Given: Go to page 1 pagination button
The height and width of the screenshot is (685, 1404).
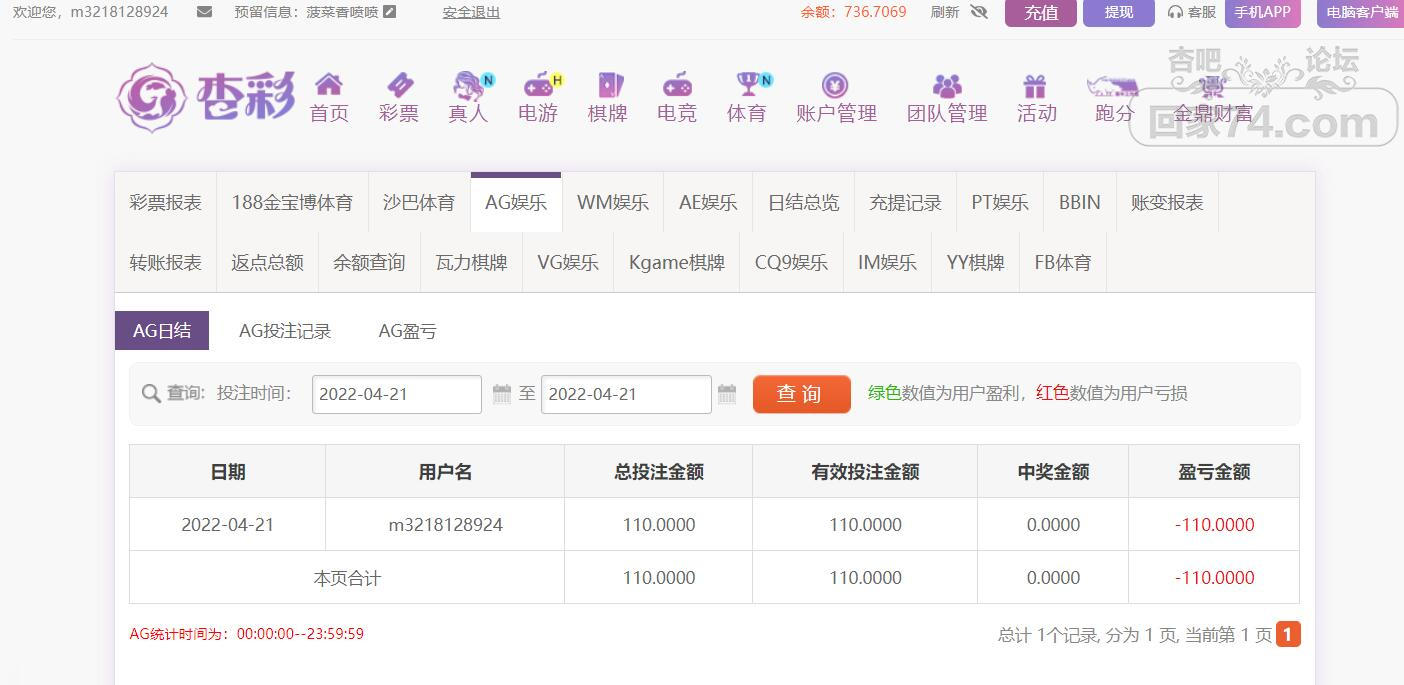Looking at the screenshot, I should coord(1288,634).
